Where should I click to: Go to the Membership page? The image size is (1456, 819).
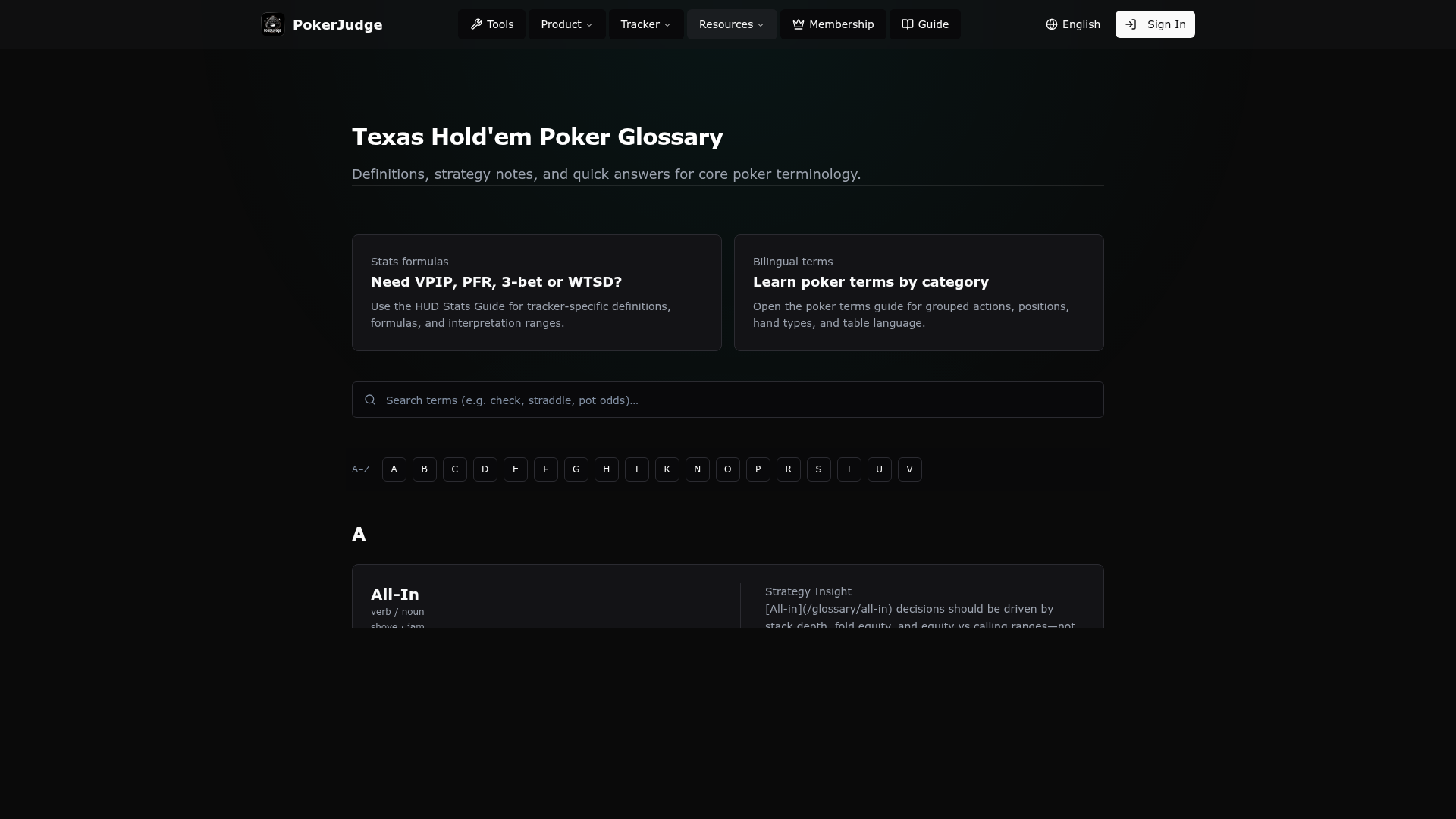point(833,24)
